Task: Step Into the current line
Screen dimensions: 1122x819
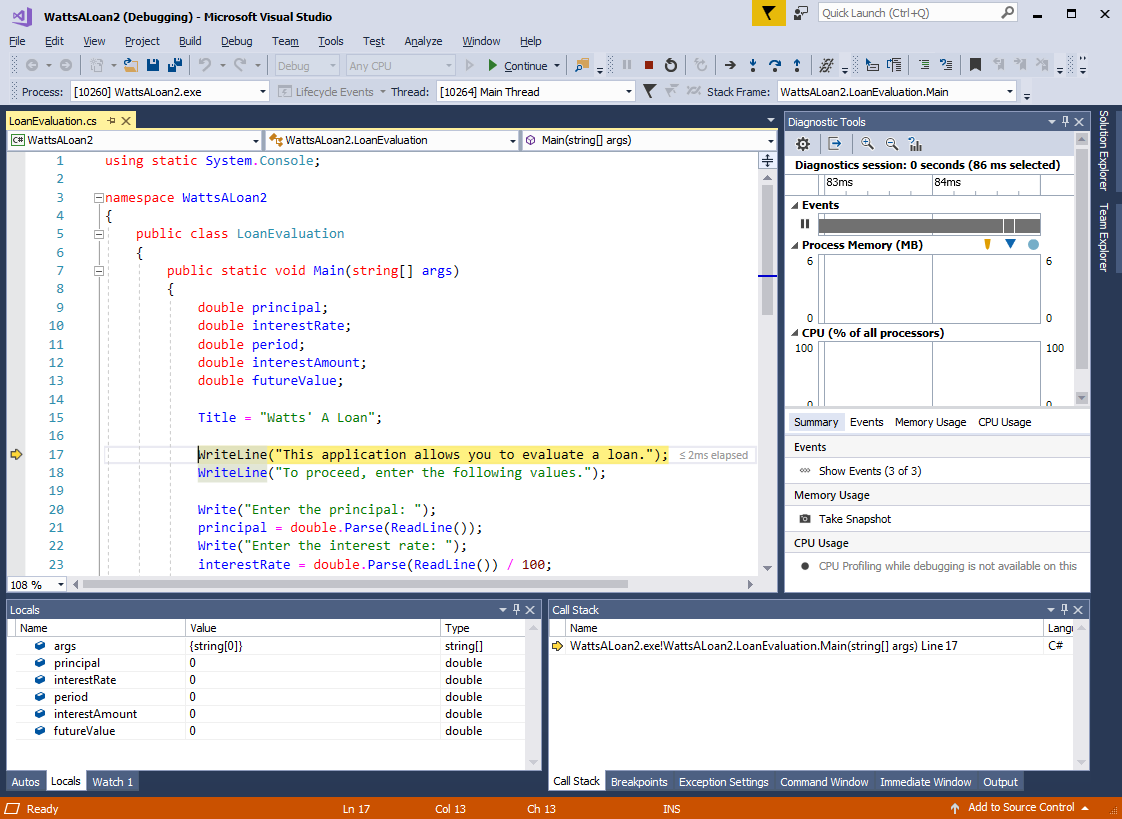Action: (x=753, y=65)
